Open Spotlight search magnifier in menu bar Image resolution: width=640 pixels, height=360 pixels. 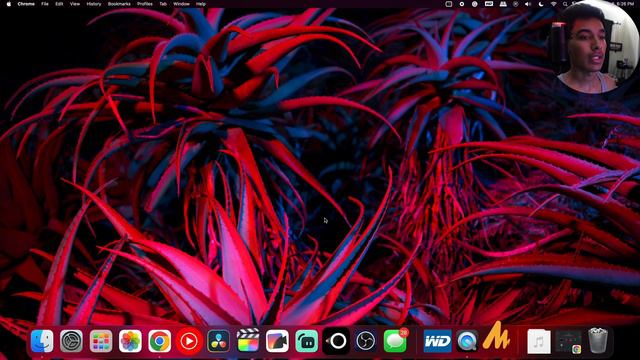coord(565,4)
